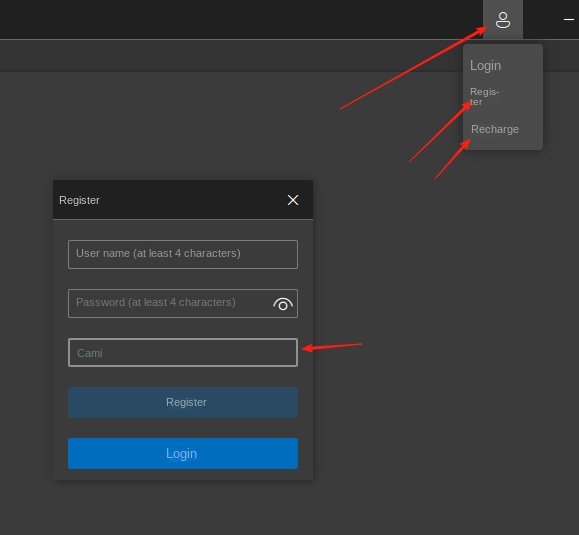Viewport: 579px width, 535px height.
Task: Minimize the application window
Action: coord(569,20)
